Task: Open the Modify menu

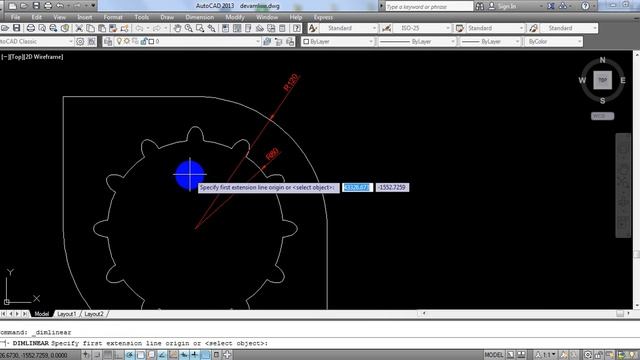Action: click(x=235, y=17)
